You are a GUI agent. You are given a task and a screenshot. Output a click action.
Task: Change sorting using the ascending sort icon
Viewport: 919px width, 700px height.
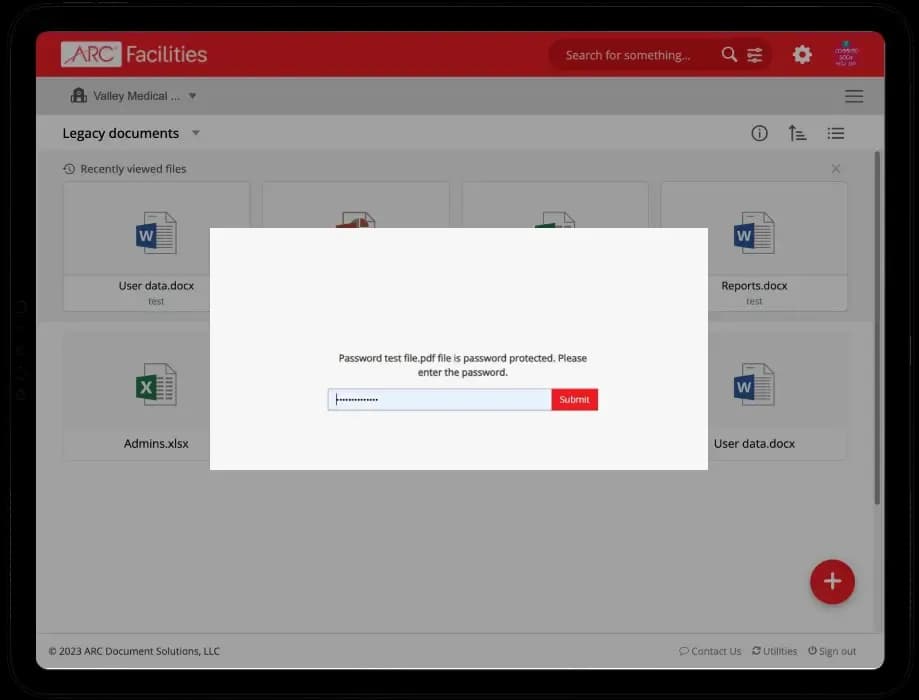pyautogui.click(x=797, y=132)
